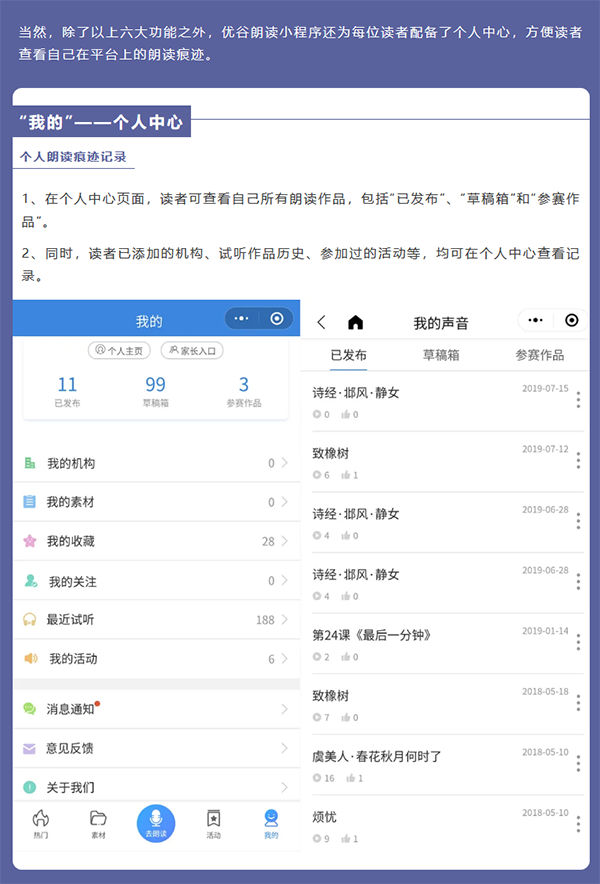Open more options for 第24课《最后一分钟》
The image size is (600, 884).
(578, 643)
